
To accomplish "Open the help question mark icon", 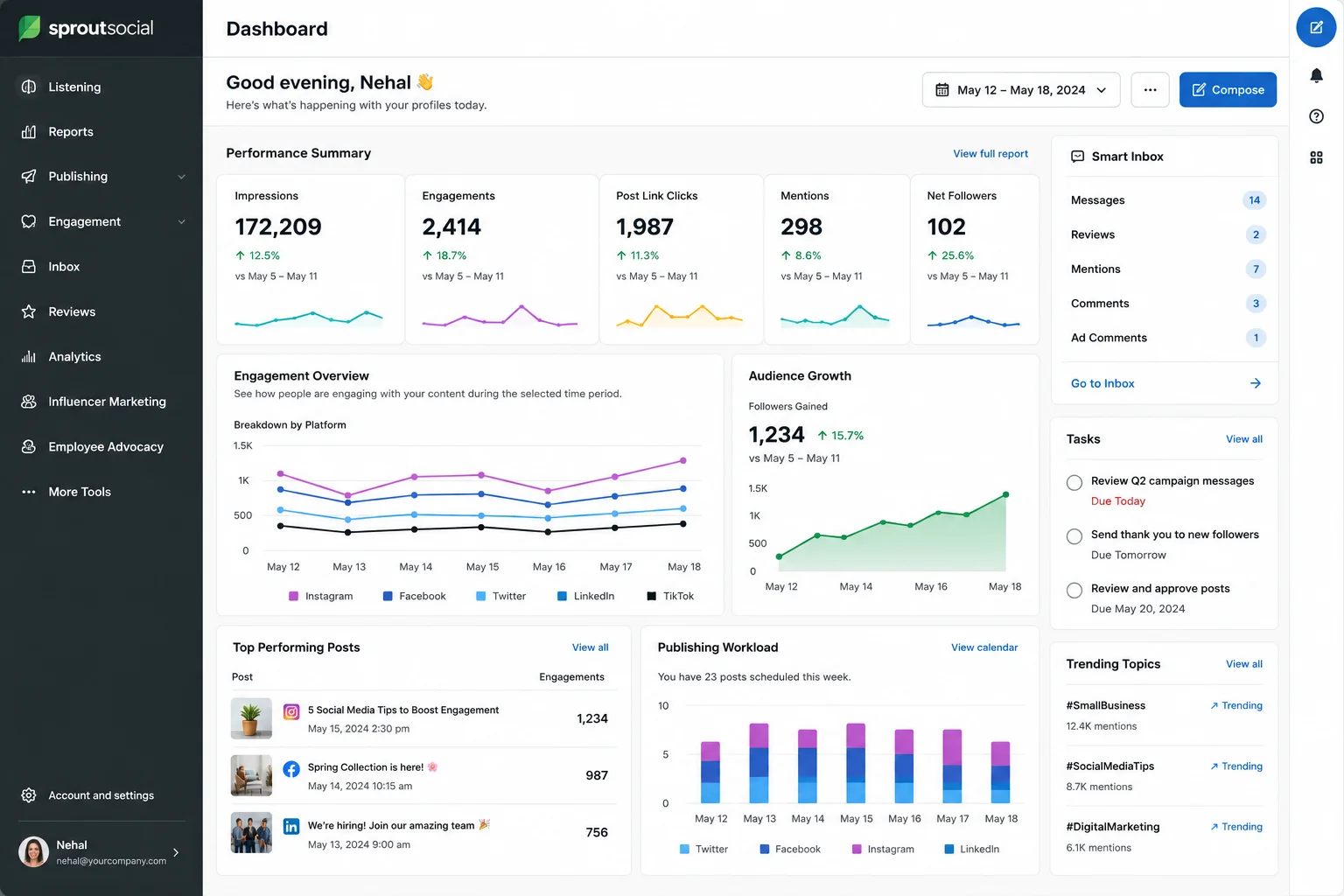I will pyautogui.click(x=1316, y=116).
